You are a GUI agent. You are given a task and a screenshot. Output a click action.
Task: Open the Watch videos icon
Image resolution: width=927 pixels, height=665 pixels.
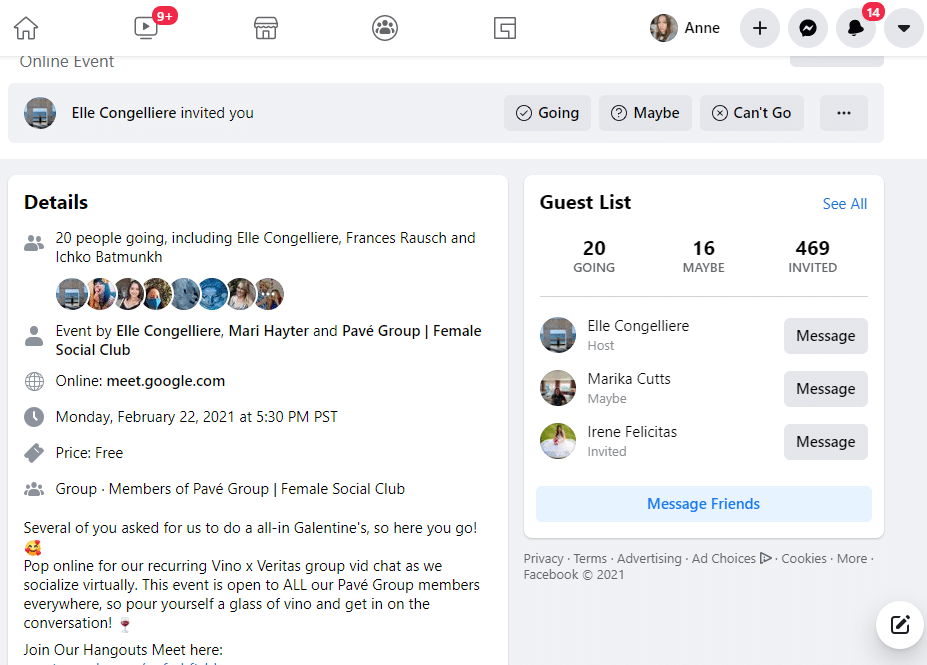pyautogui.click(x=146, y=28)
